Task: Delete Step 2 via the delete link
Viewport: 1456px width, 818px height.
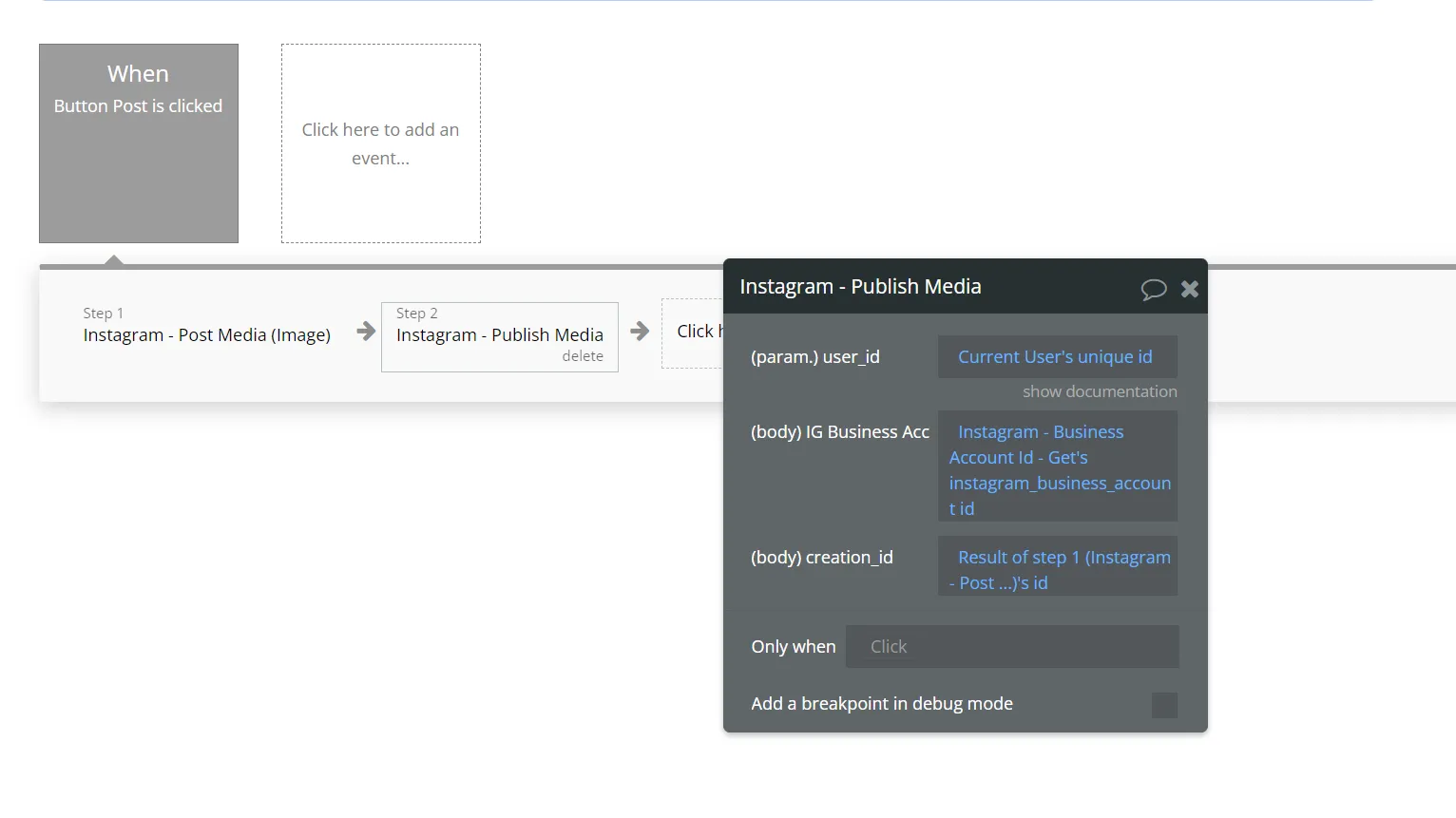Action: pyautogui.click(x=583, y=356)
